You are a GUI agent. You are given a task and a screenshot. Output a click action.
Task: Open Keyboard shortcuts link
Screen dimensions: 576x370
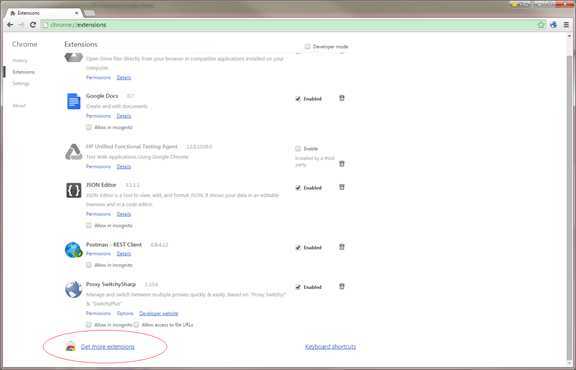click(x=330, y=346)
